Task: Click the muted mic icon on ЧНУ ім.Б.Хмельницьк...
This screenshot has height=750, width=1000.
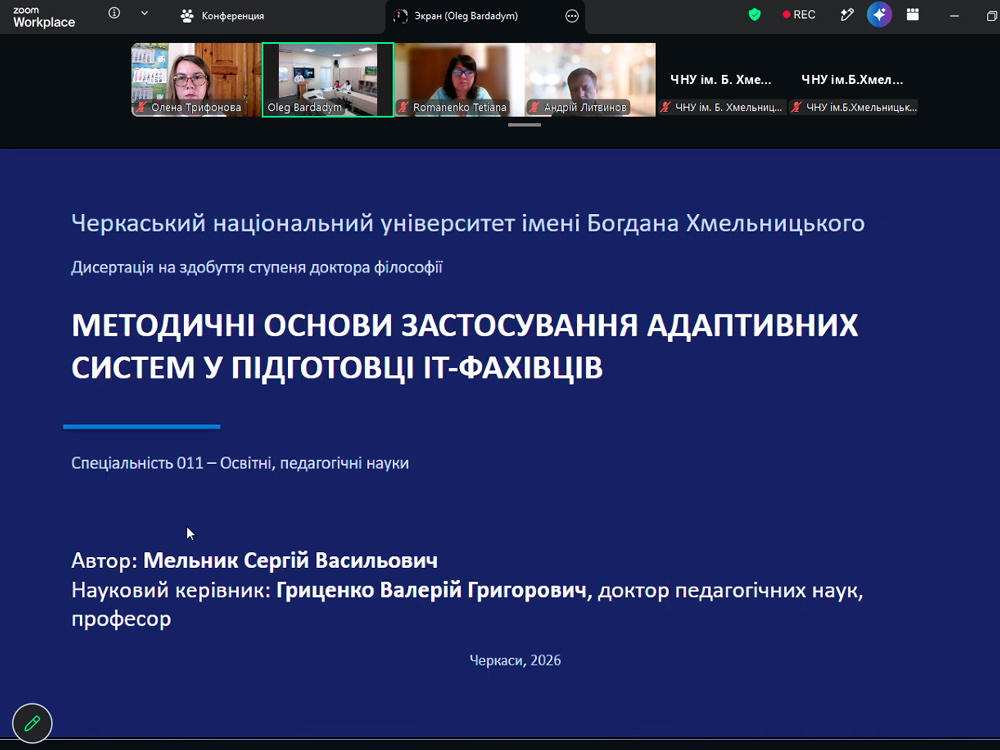Action: (797, 107)
